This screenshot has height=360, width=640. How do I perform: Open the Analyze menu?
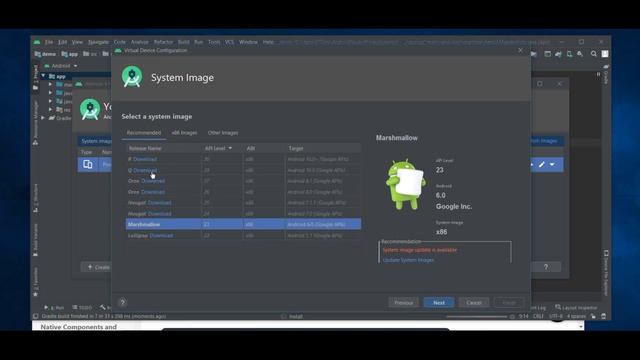coord(140,42)
